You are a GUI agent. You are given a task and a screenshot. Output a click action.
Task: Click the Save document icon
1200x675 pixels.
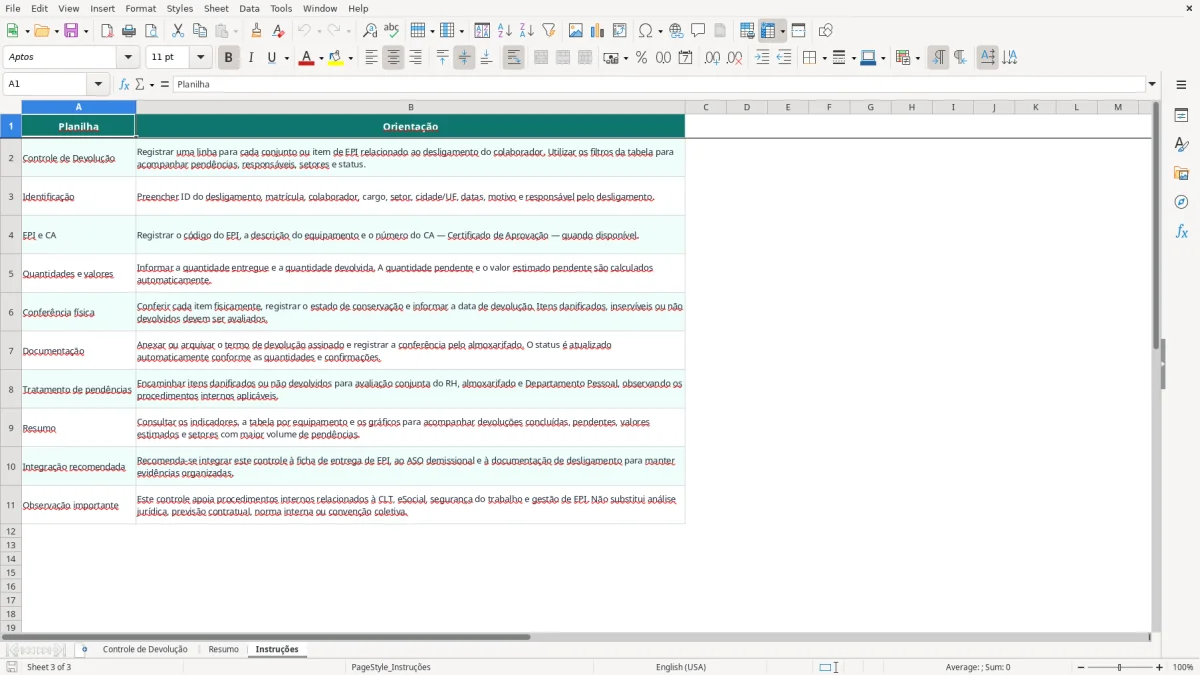coord(71,31)
